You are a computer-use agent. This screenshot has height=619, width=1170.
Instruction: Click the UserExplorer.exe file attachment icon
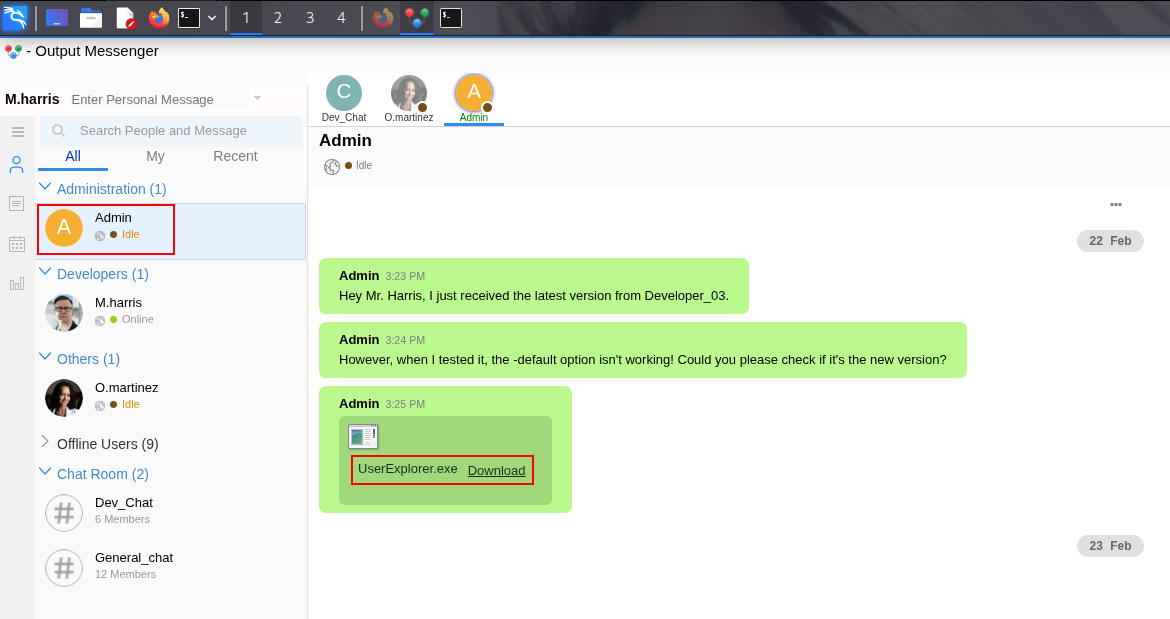(363, 436)
